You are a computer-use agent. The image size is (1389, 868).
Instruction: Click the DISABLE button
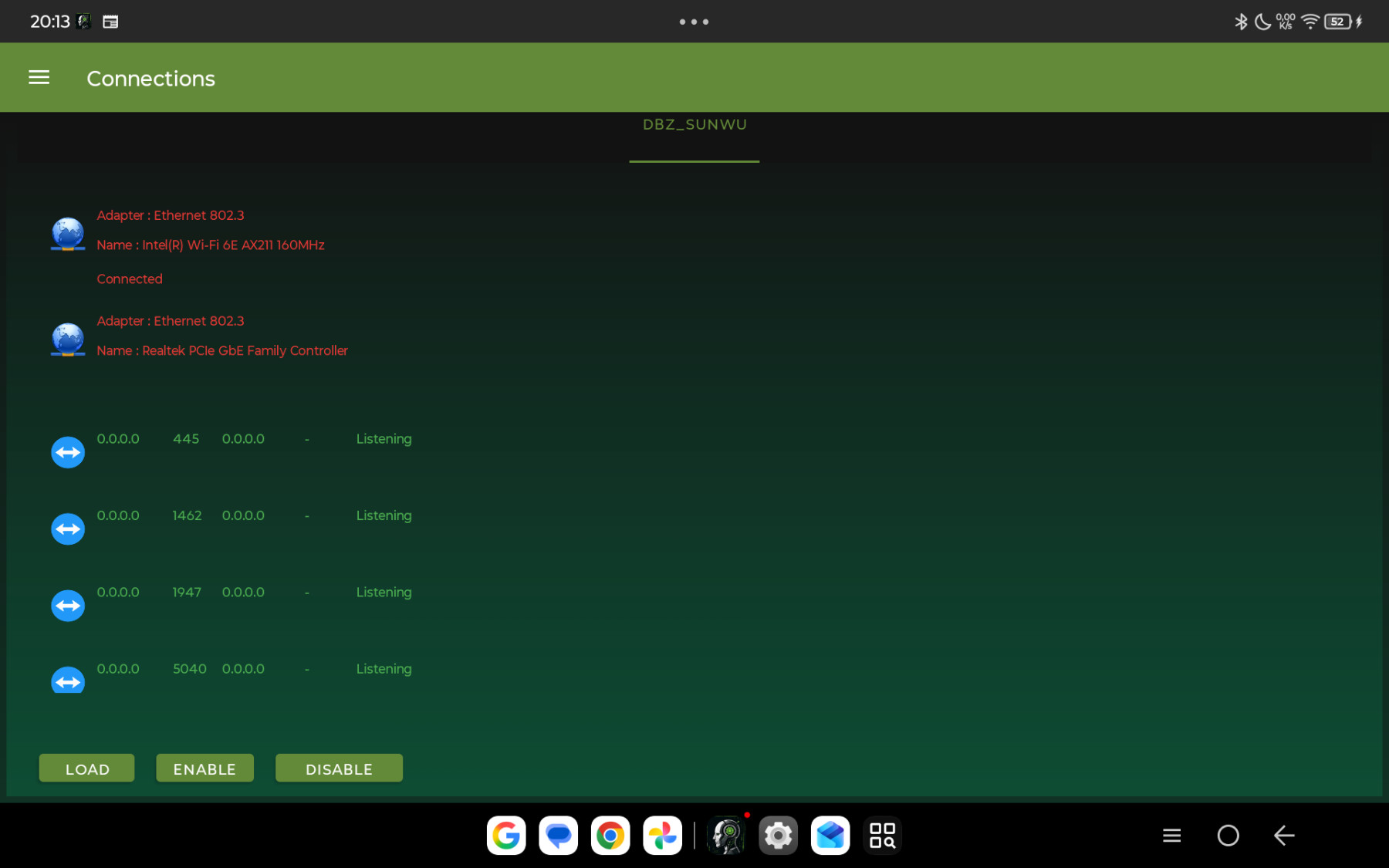pos(339,768)
